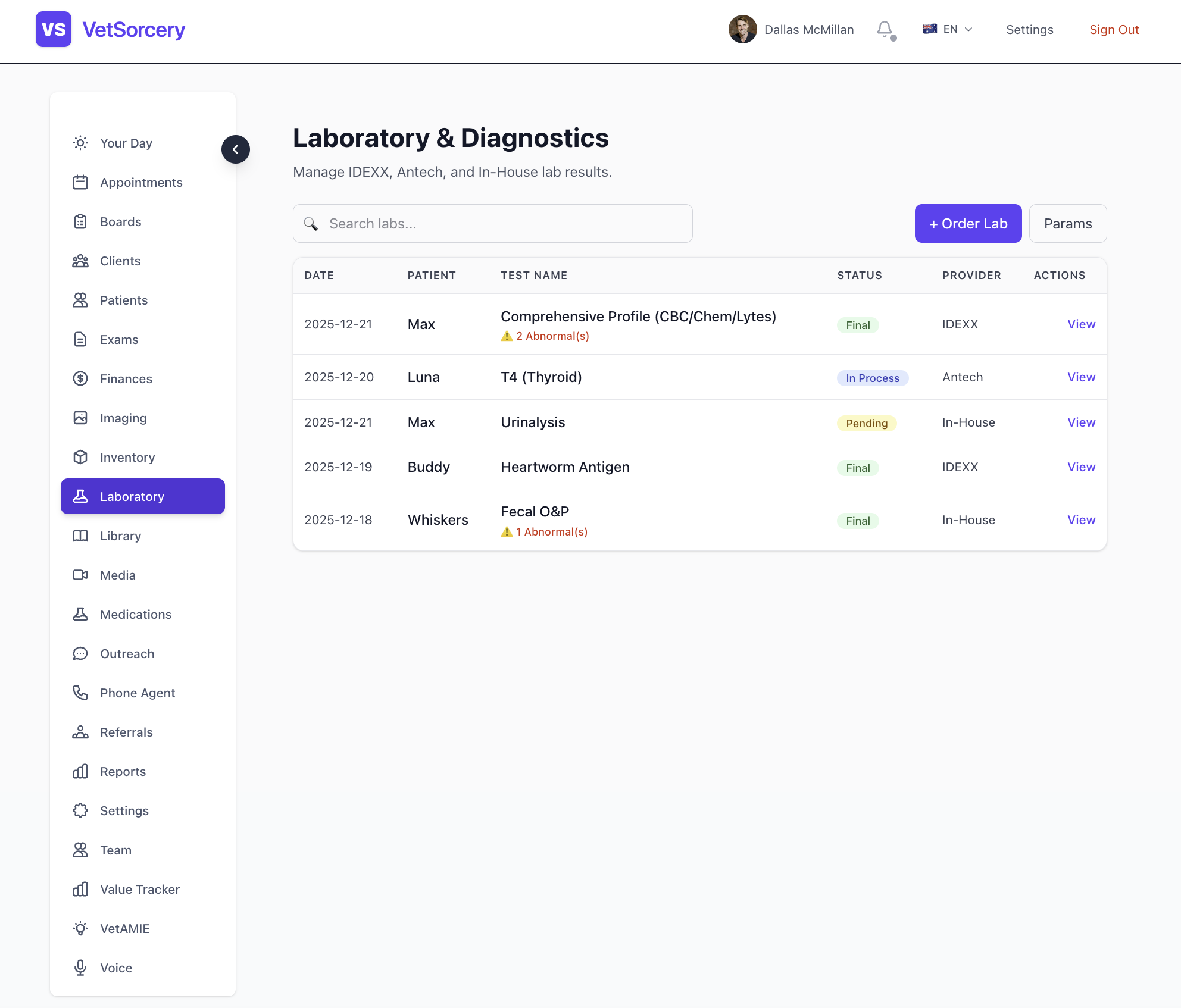This screenshot has width=1181, height=1008.
Task: Open the EN language dropdown
Action: pos(948,29)
